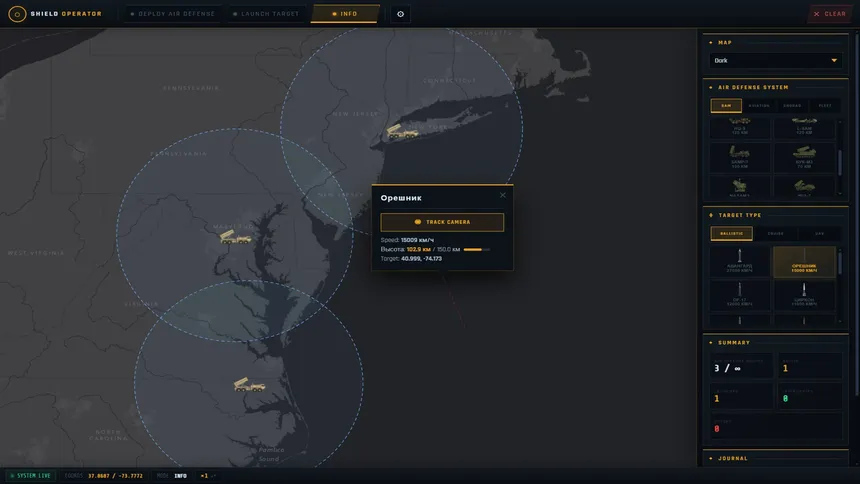Click the crosshair locate icon in toolbar
The image size is (860, 484).
400,14
